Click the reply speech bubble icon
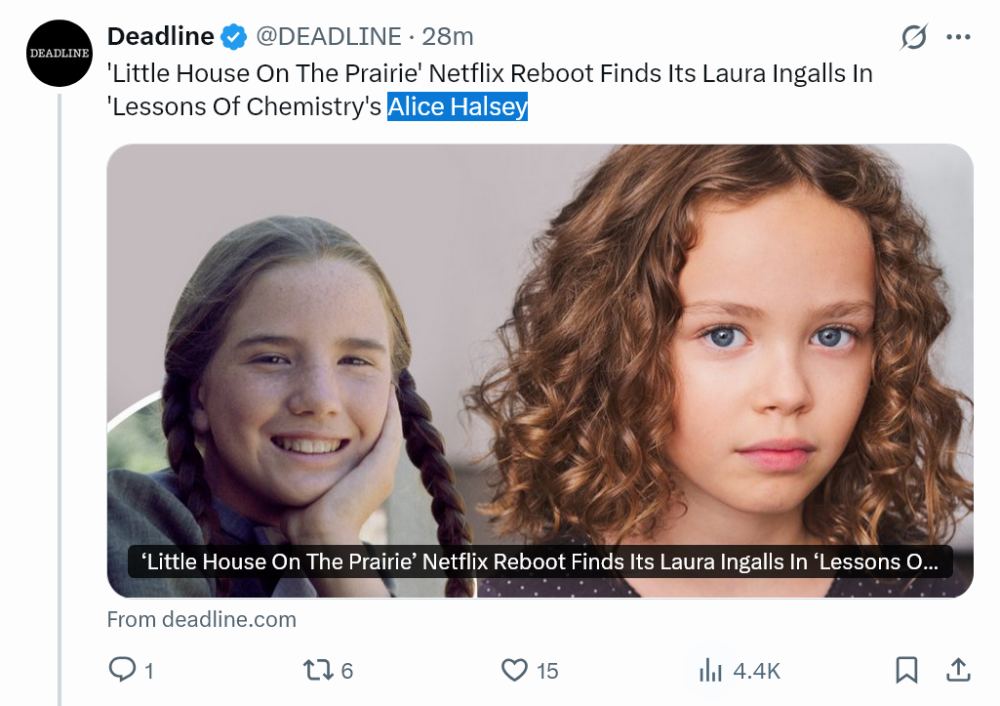 [121, 669]
